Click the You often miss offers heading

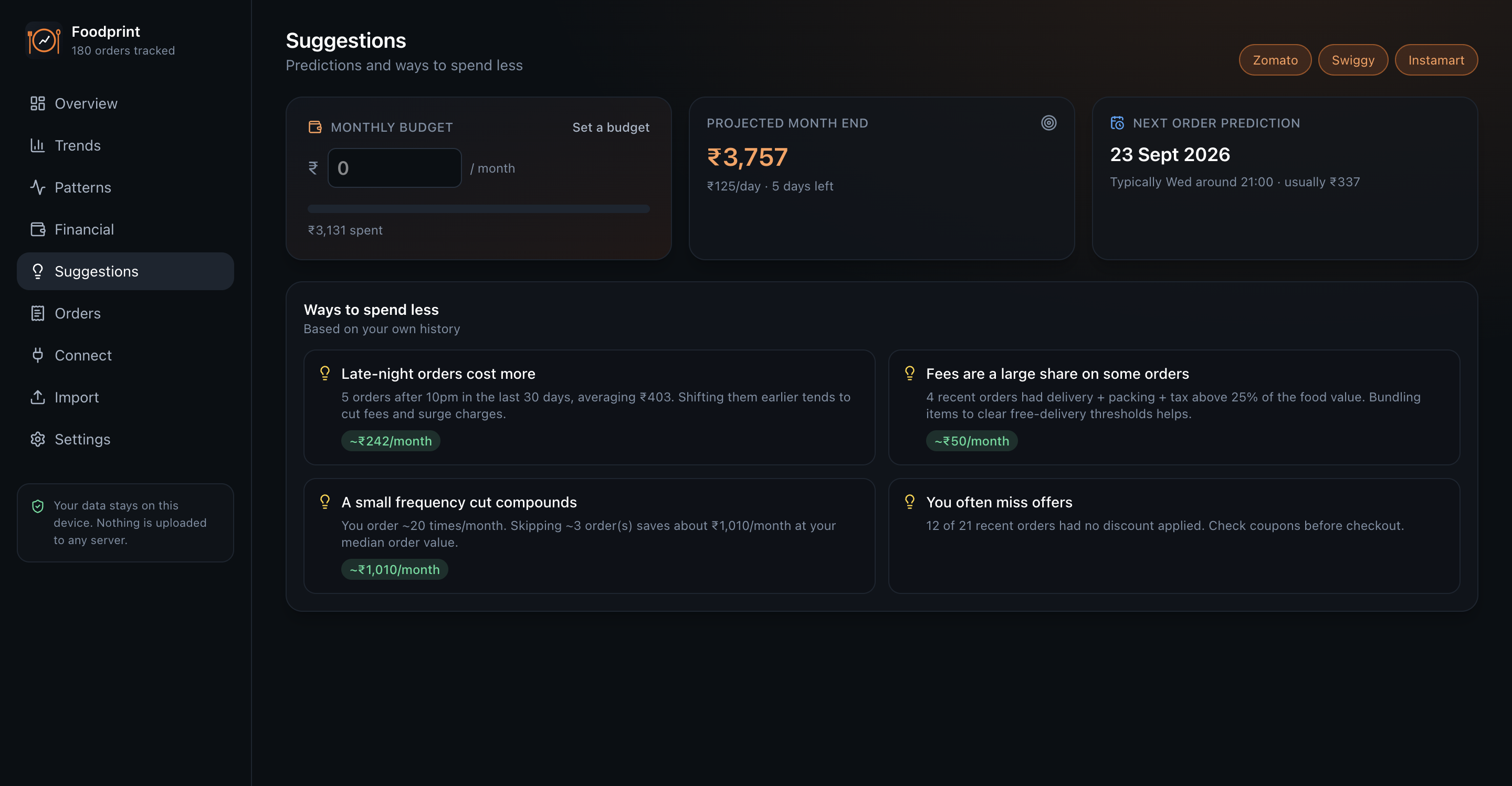(x=999, y=502)
